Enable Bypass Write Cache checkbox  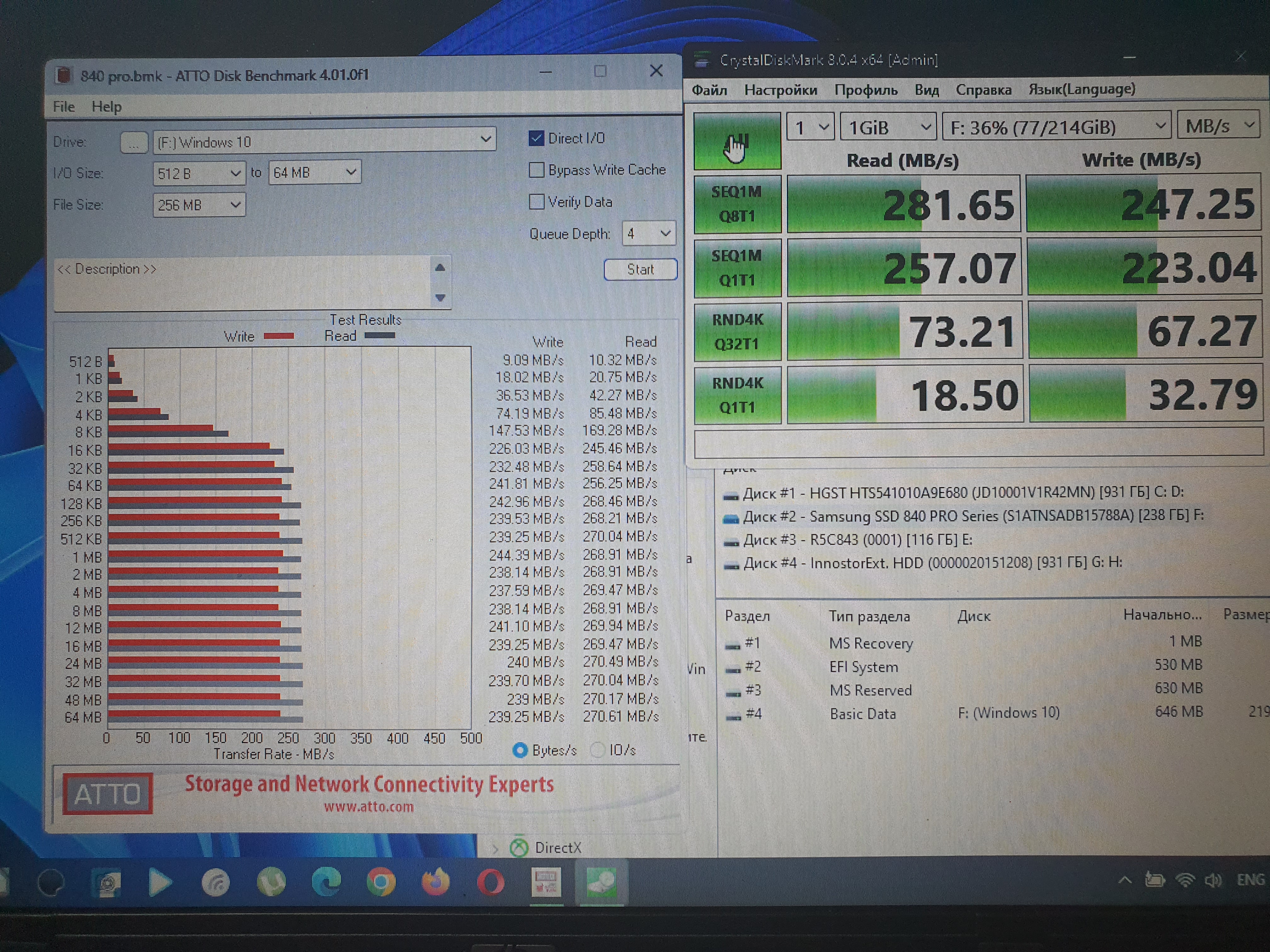tap(536, 170)
